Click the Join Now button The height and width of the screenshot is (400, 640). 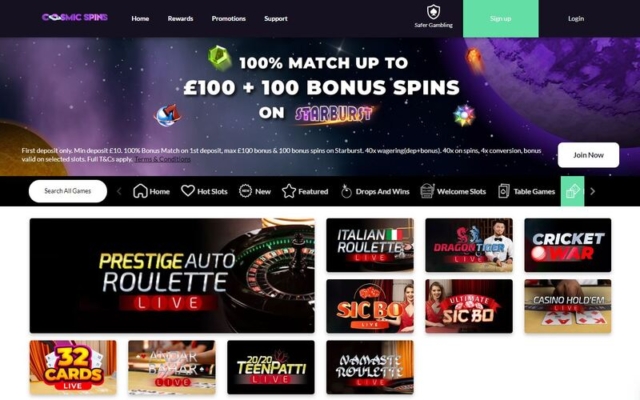coord(588,155)
